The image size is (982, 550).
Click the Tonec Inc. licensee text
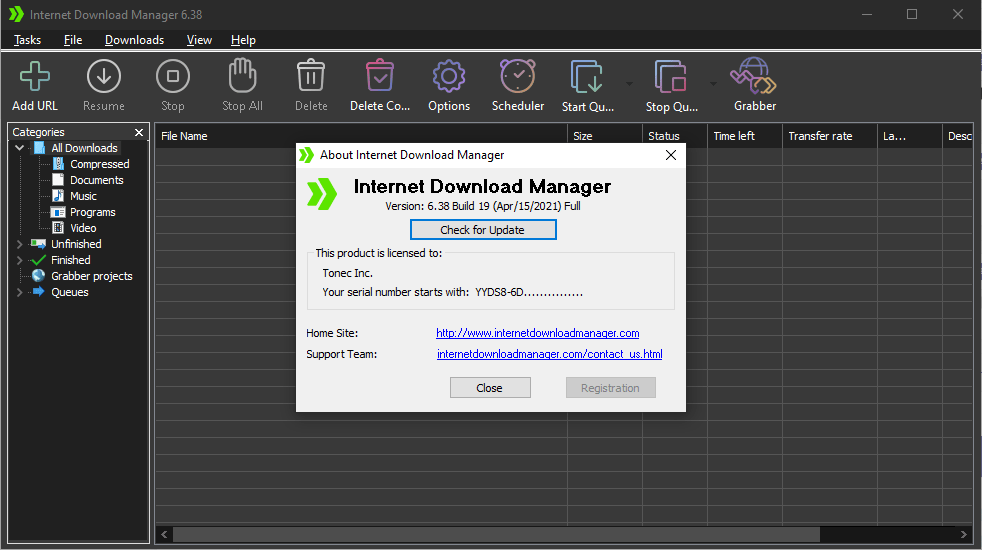(x=348, y=273)
